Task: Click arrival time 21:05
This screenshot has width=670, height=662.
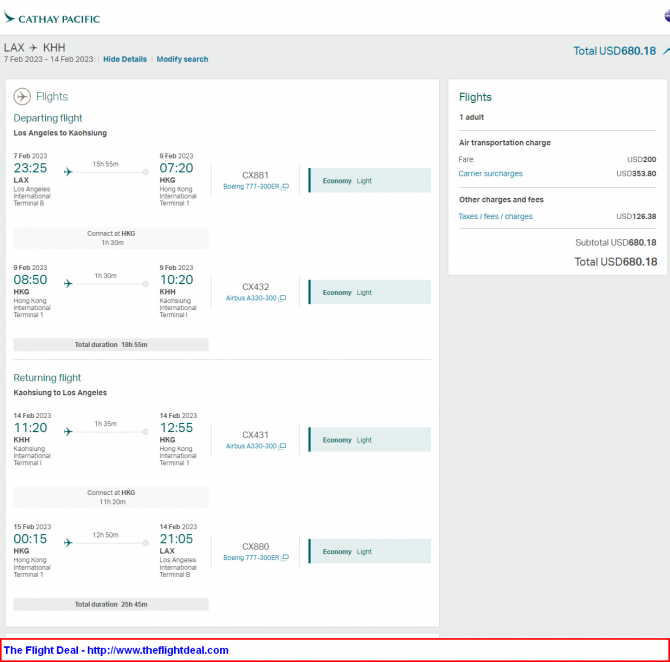Action: 176,539
